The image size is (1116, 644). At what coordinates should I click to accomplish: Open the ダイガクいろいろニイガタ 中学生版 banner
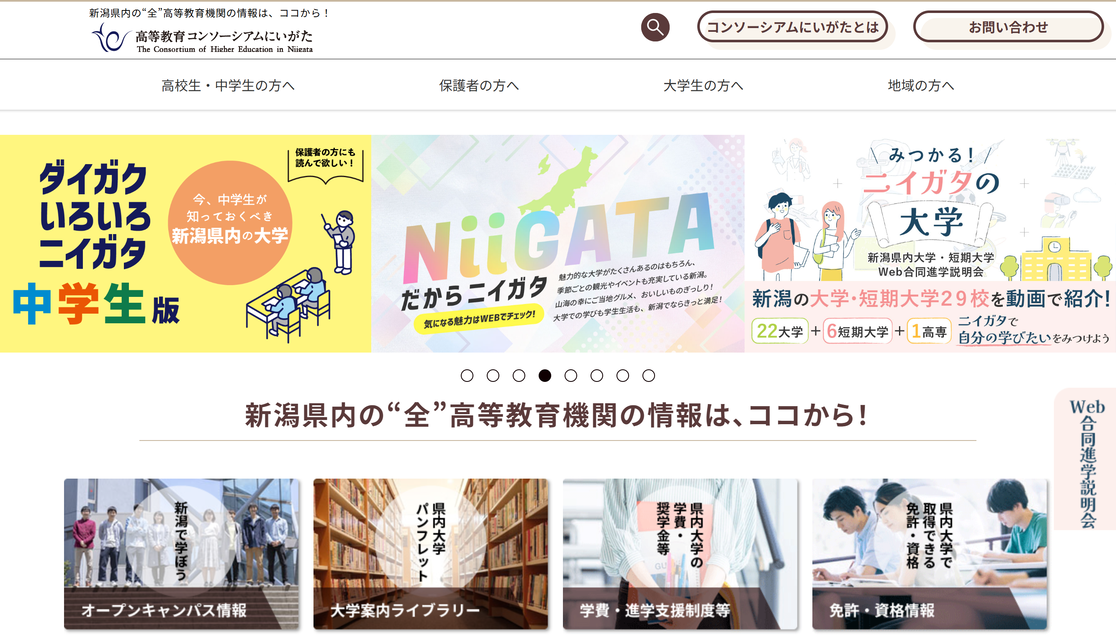[185, 243]
